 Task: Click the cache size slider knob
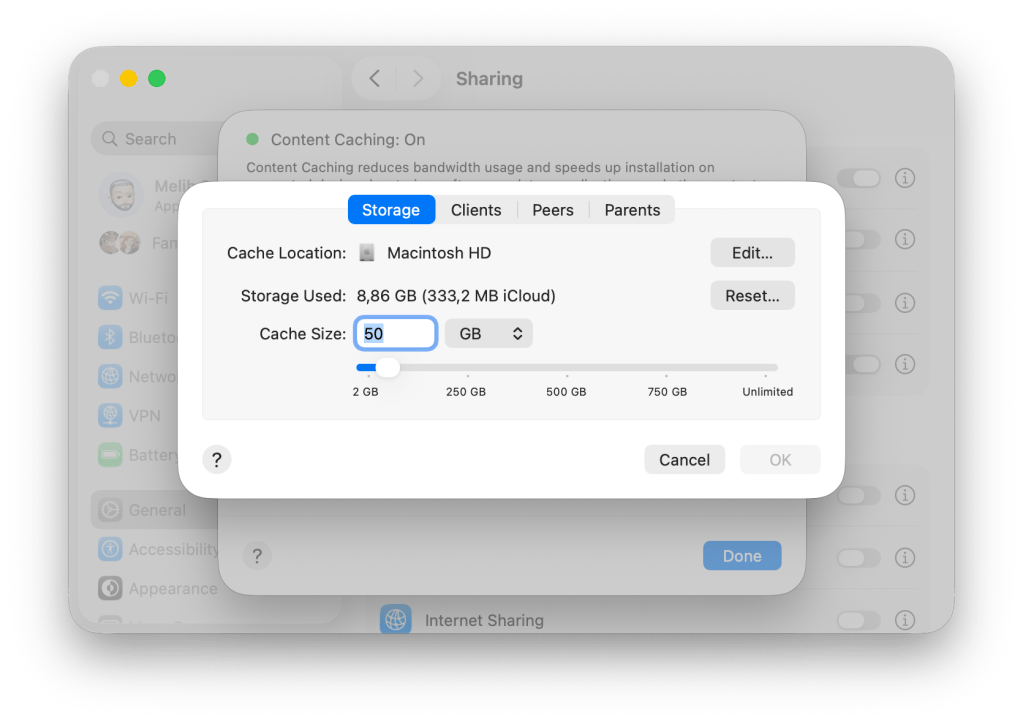[387, 368]
